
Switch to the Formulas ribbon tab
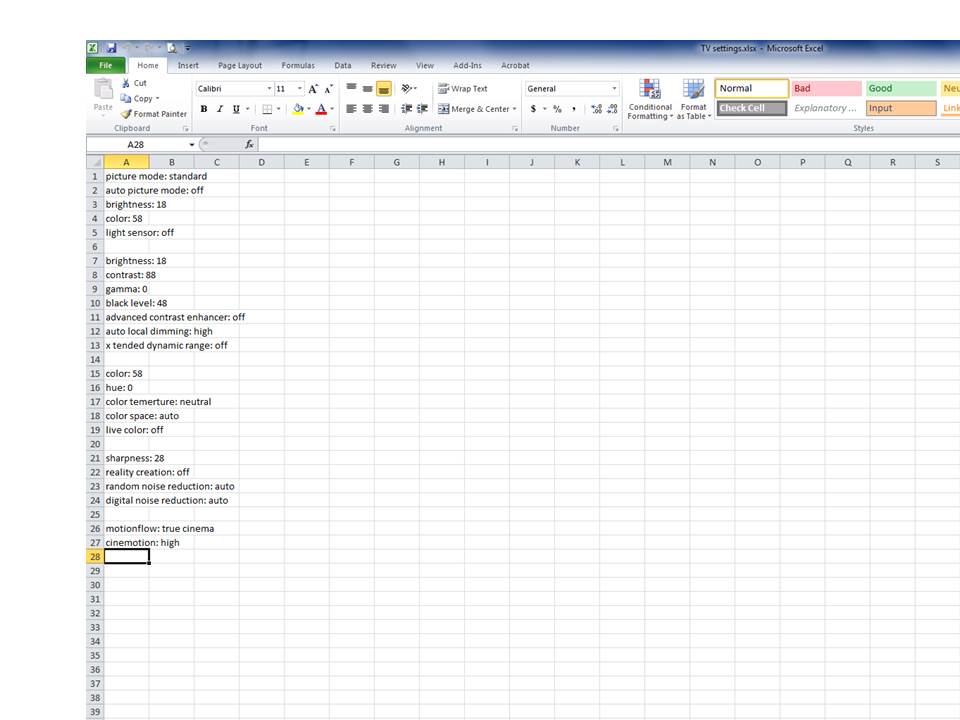[298, 66]
